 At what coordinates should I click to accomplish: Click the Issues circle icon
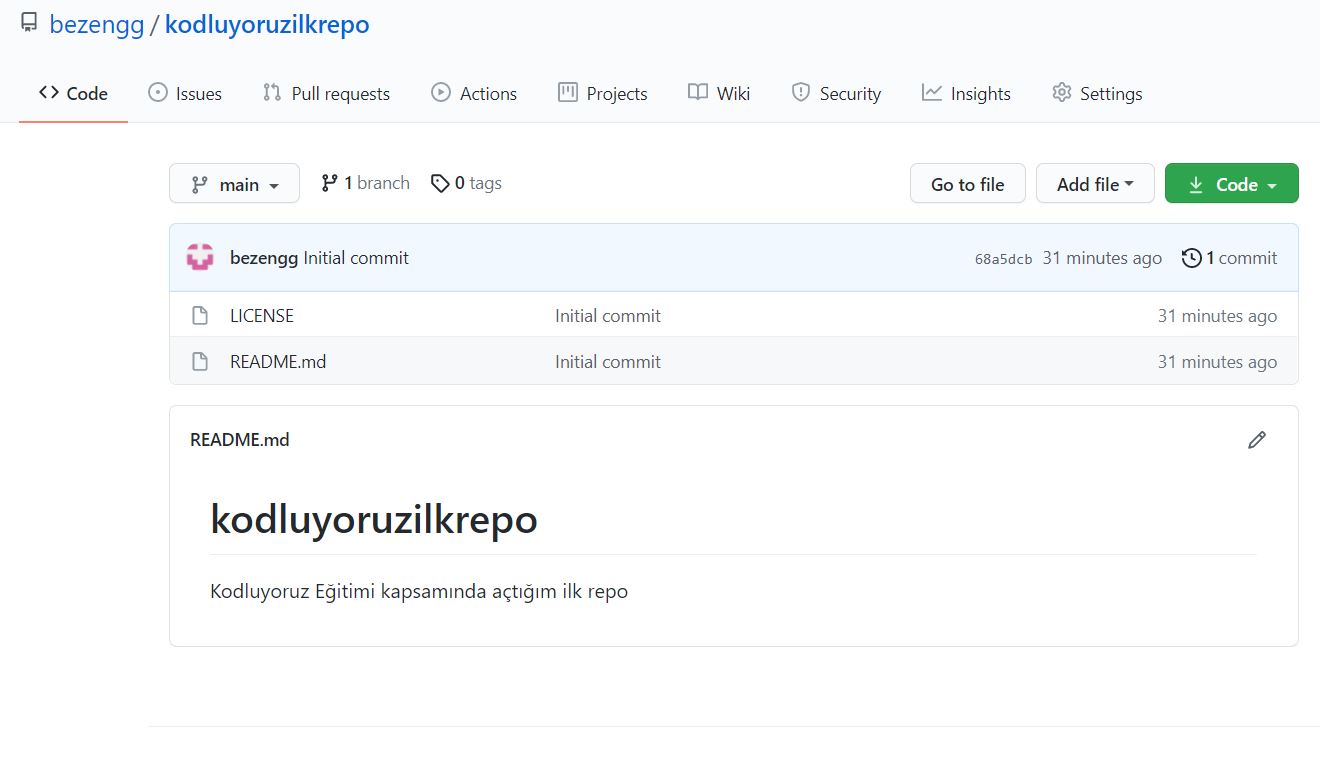pyautogui.click(x=158, y=93)
